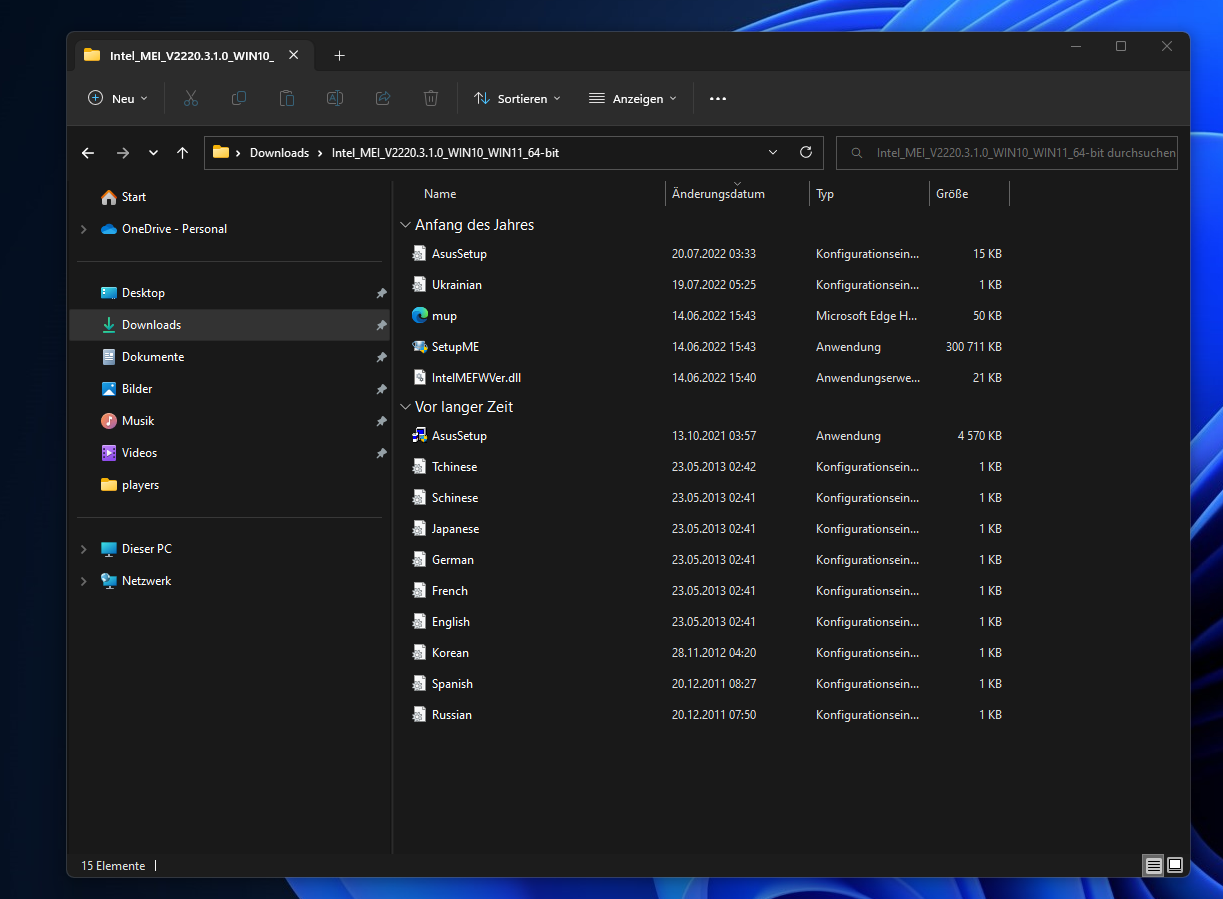
Task: Select the IntelMEFWVer.dll file icon
Action: (x=420, y=377)
